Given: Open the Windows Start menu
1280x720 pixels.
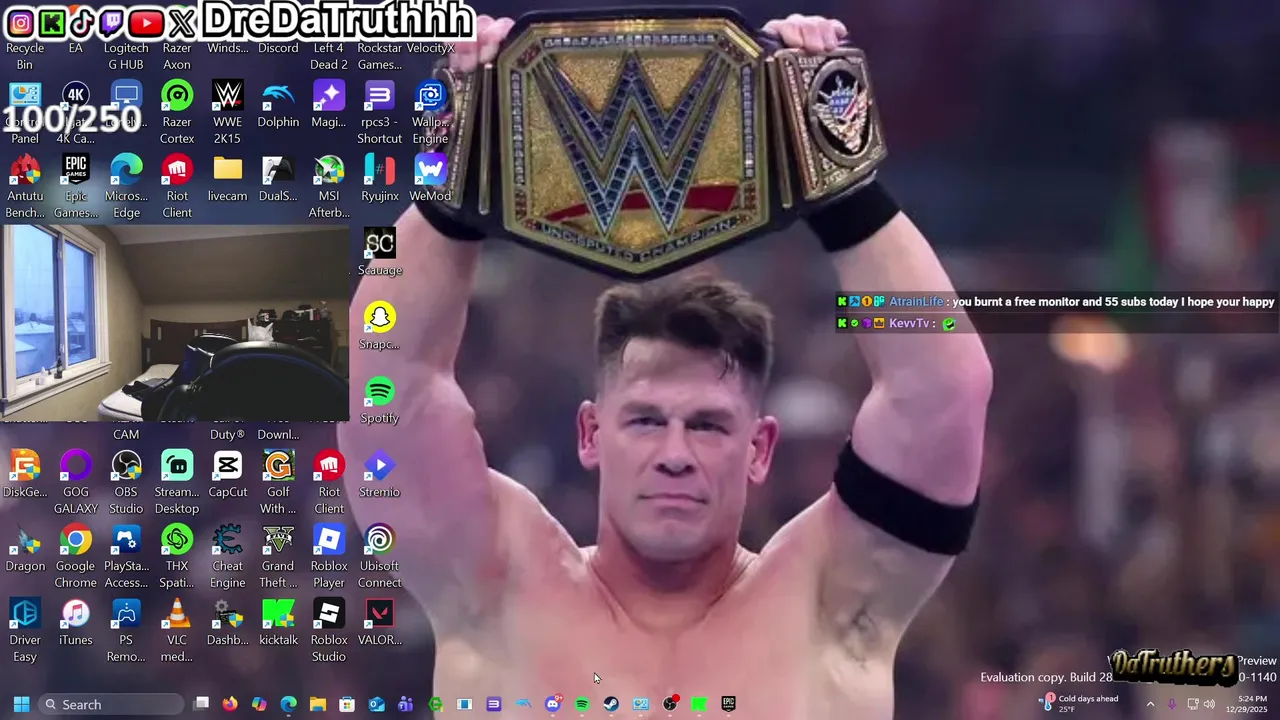Looking at the screenshot, I should point(21,704).
